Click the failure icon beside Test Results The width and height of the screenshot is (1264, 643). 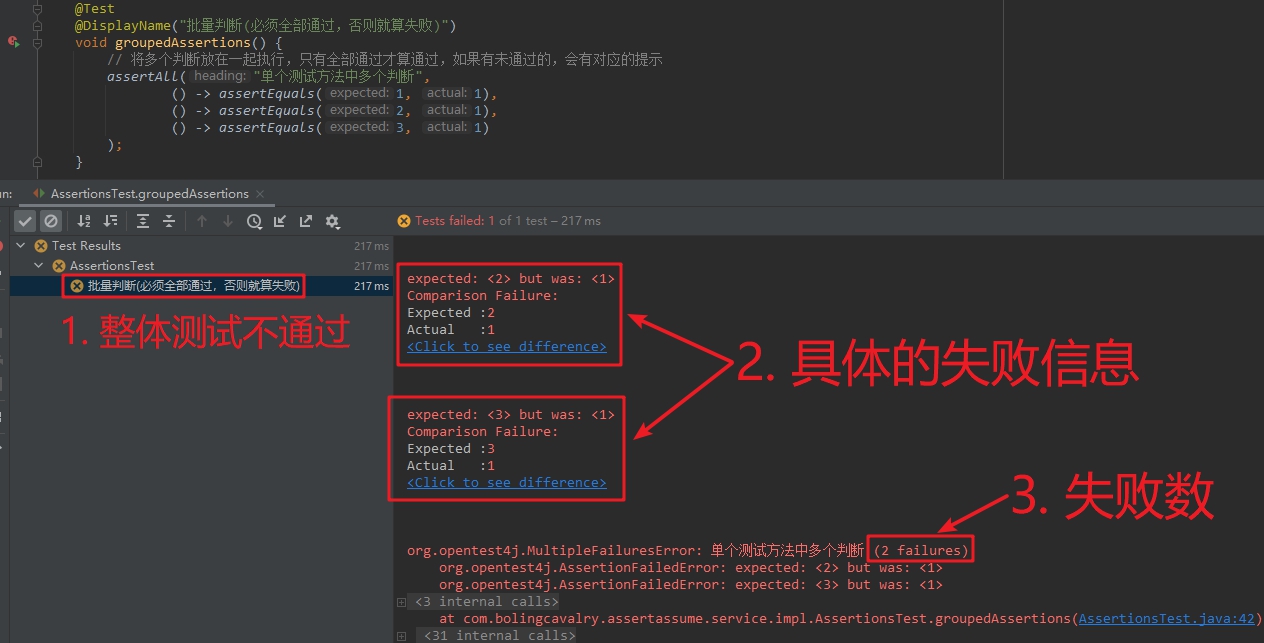[41, 245]
